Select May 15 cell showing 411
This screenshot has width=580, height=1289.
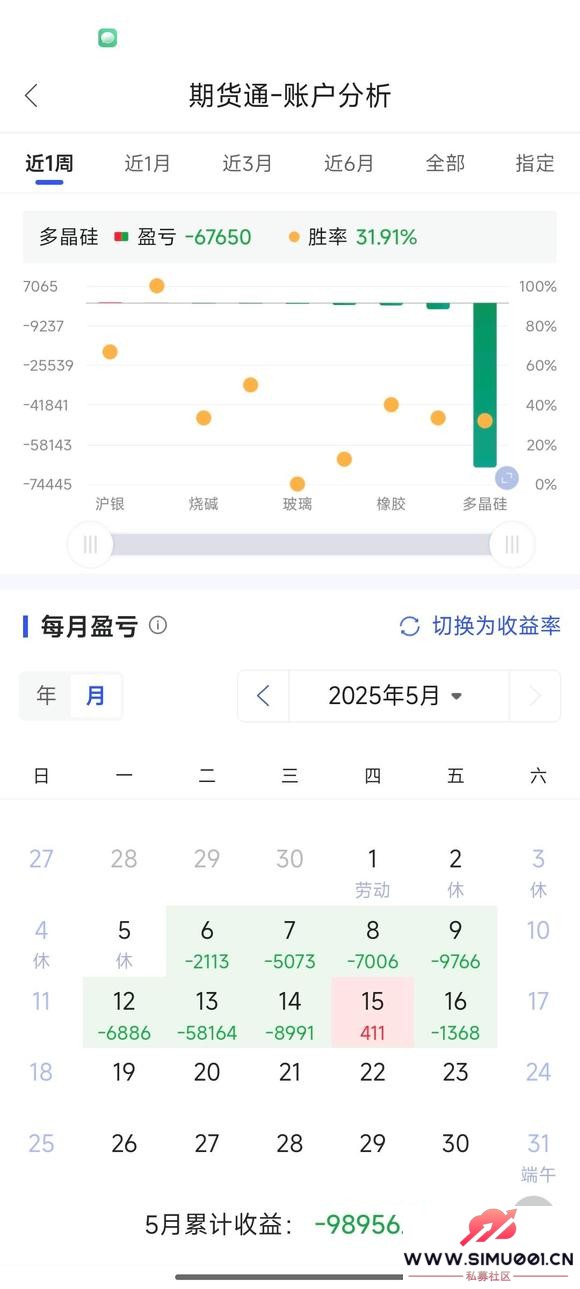[x=372, y=1013]
